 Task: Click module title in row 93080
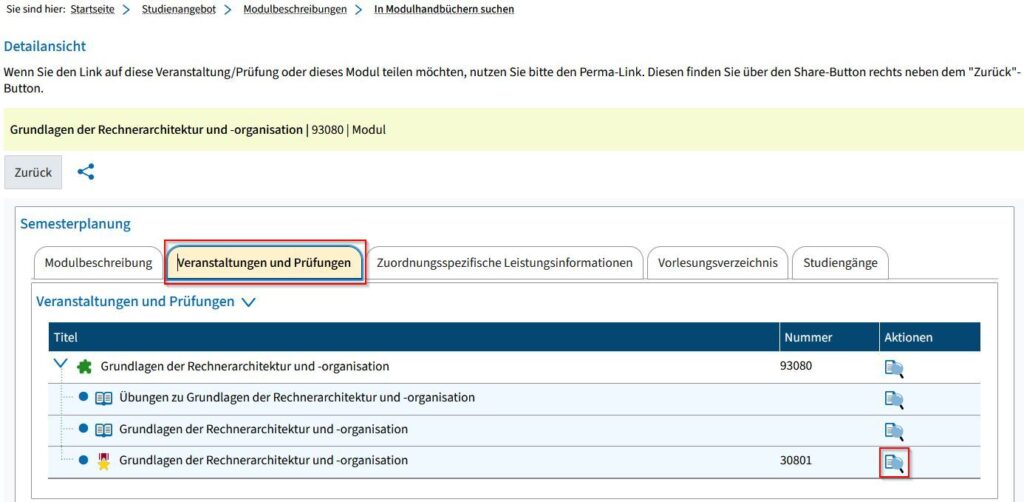tap(245, 366)
